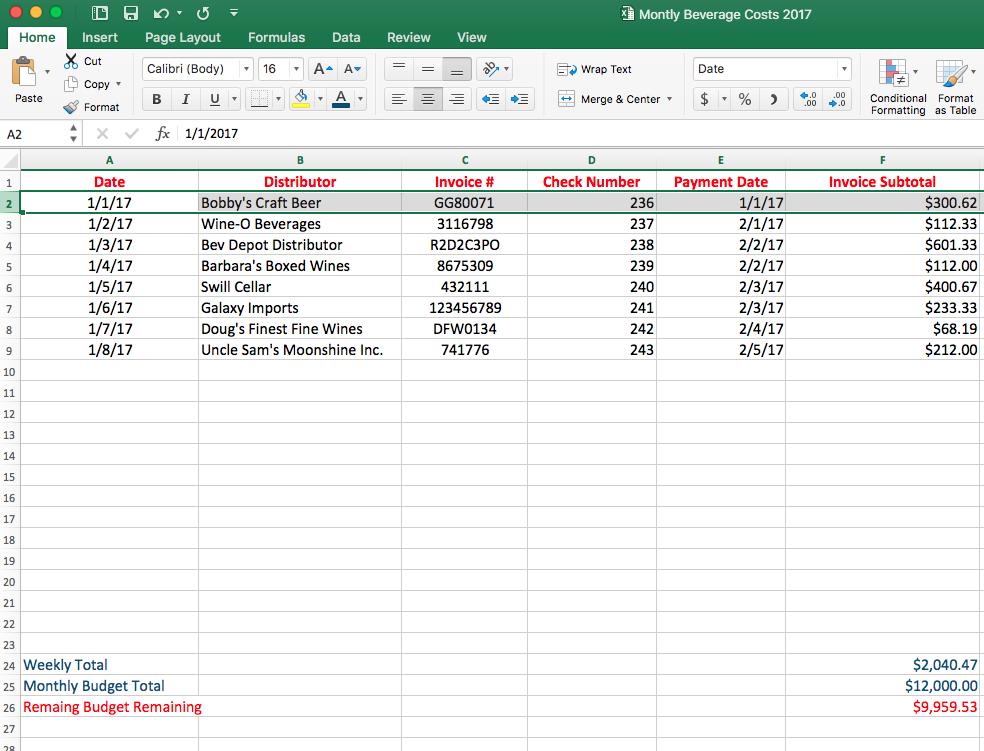Open the customize quick access toolbar arrow

click(x=233, y=13)
